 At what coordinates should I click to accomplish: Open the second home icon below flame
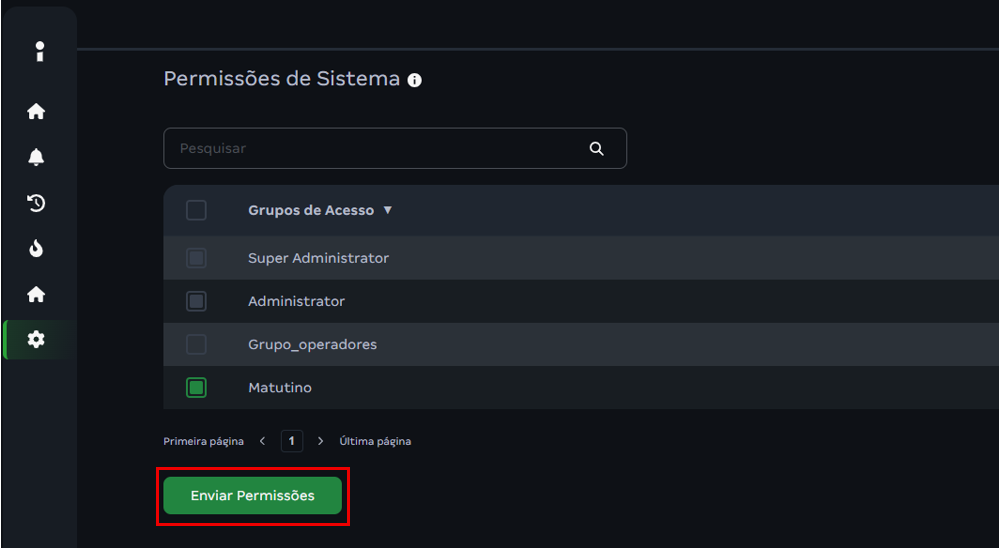click(x=37, y=294)
